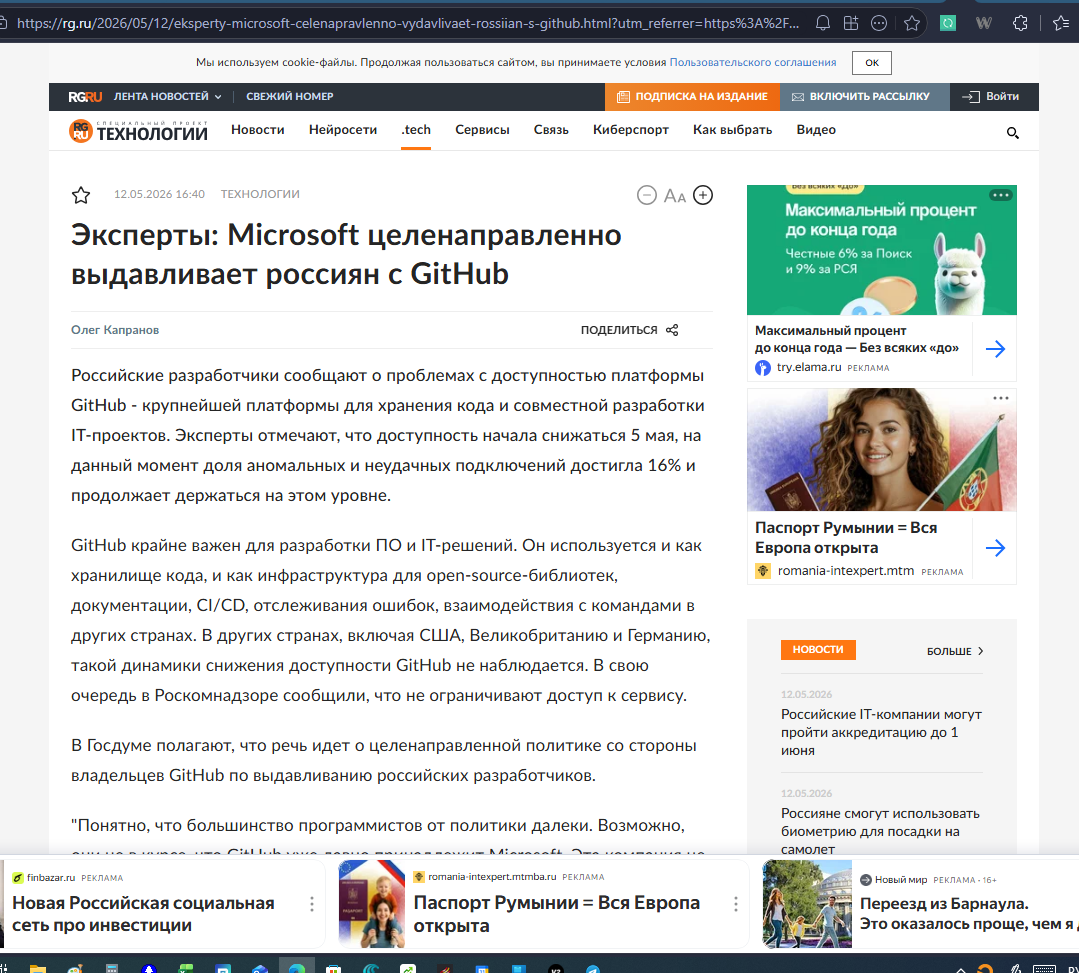Open the three-dots bubble icon in the address bar
Image resolution: width=1079 pixels, height=973 pixels.
[879, 23]
